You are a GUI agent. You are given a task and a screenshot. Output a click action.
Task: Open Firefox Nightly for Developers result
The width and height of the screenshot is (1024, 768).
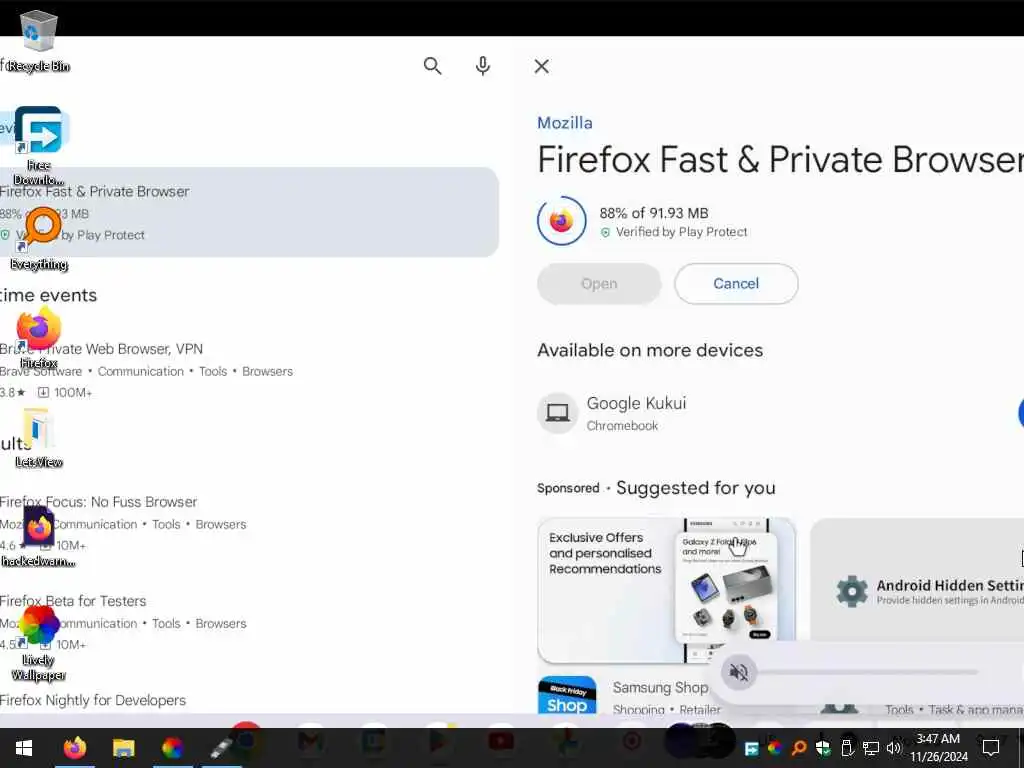(x=93, y=700)
